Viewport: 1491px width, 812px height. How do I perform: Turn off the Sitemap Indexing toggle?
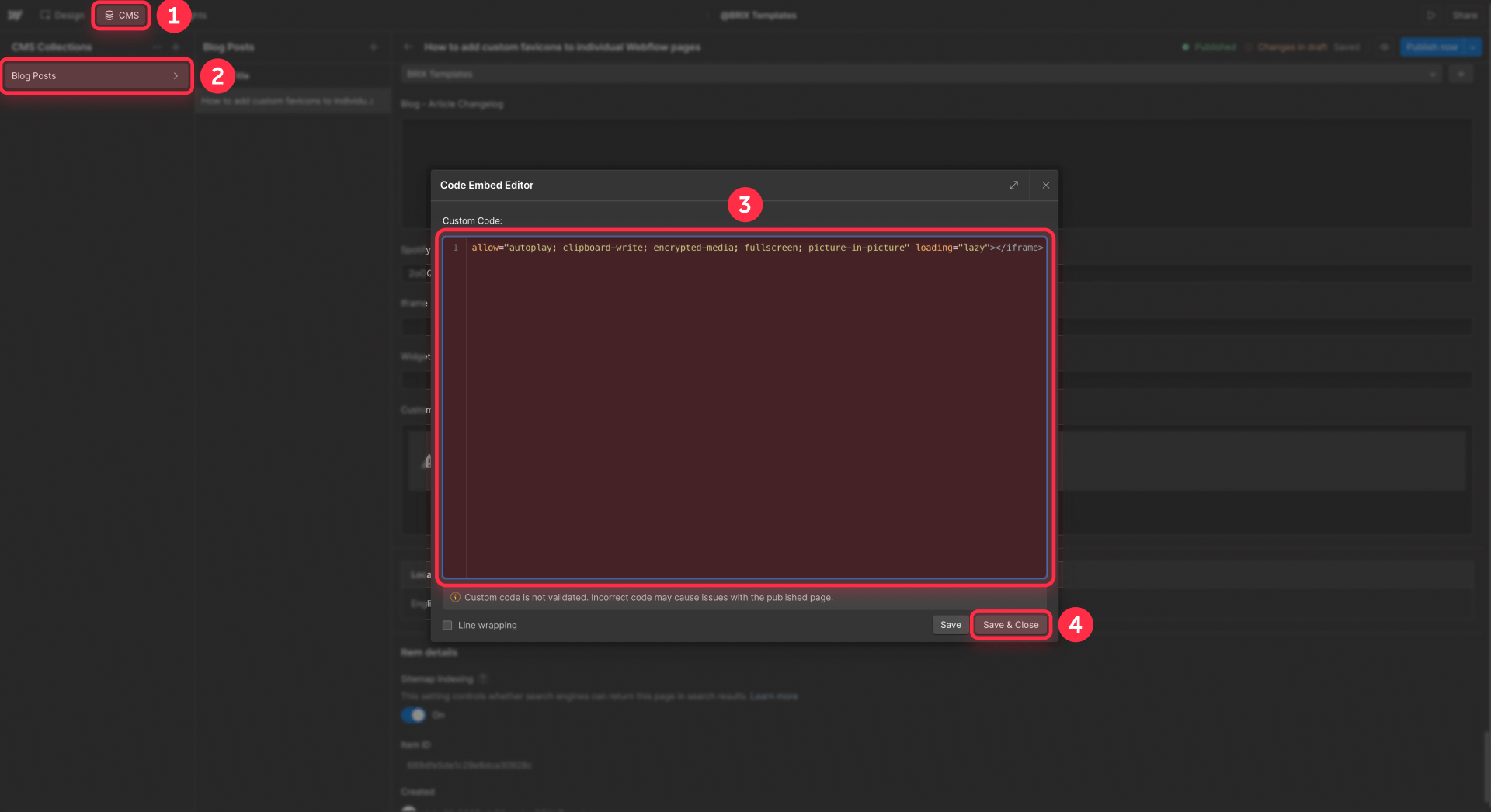click(412, 714)
